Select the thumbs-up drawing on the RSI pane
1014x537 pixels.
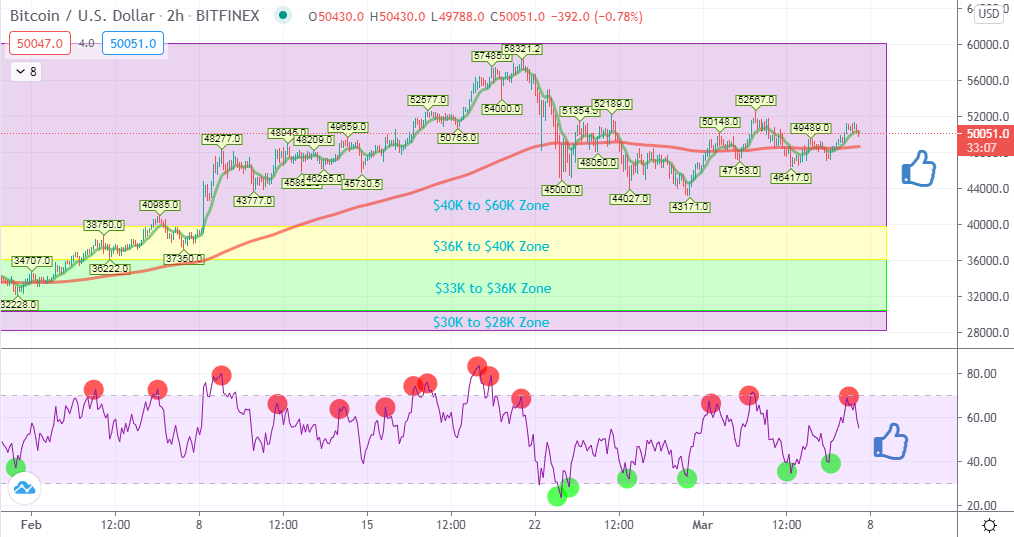[891, 442]
